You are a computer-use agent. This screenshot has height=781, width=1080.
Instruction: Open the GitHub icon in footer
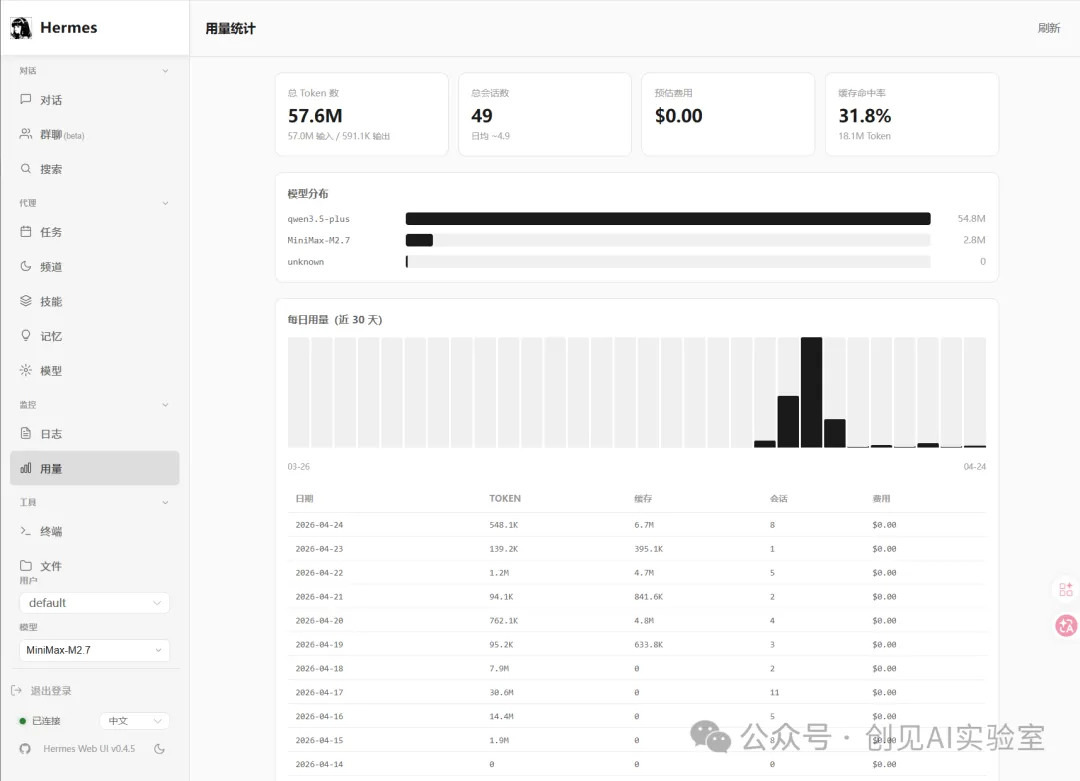click(x=25, y=749)
